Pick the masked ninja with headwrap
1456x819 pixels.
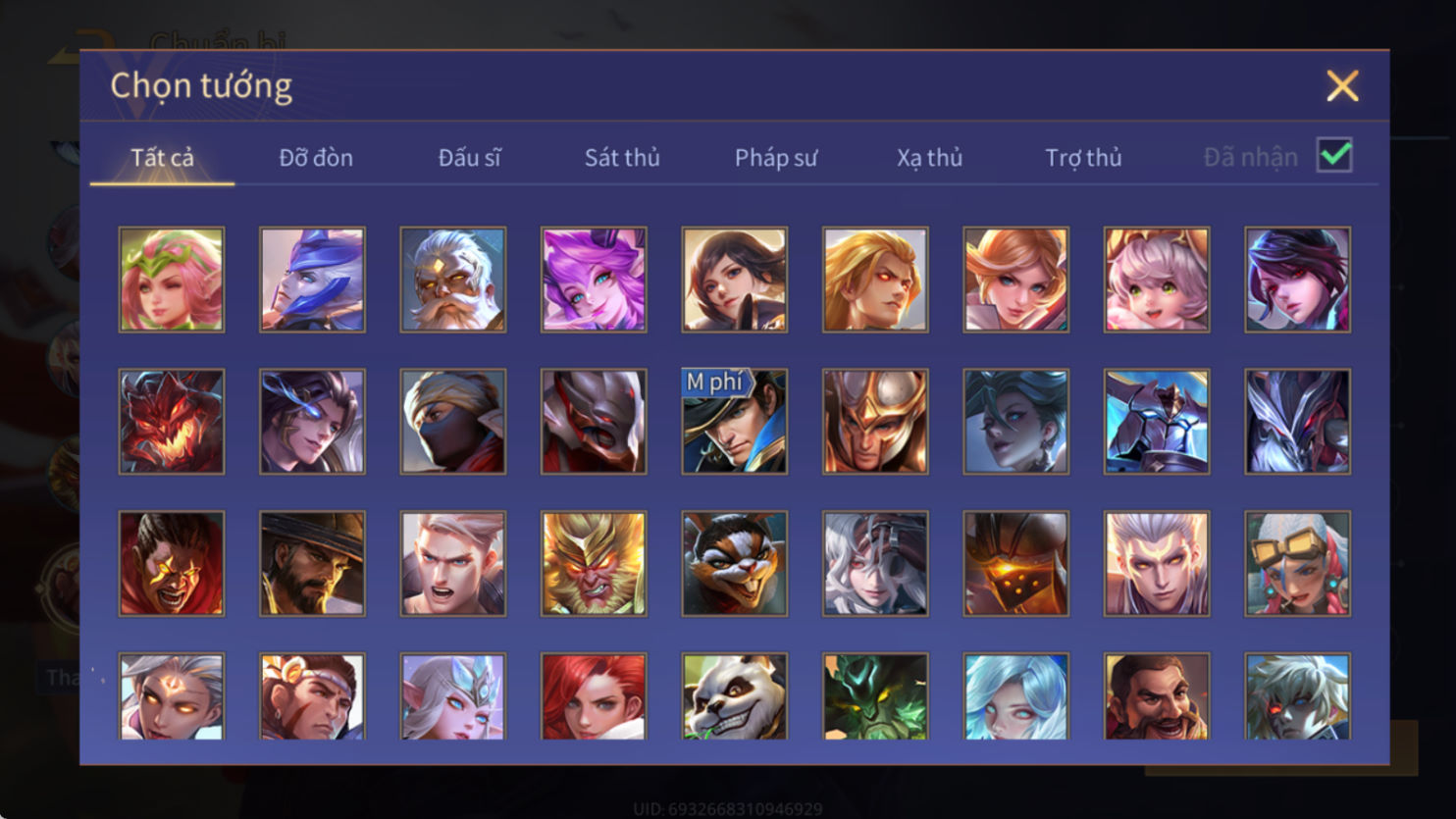coord(453,422)
